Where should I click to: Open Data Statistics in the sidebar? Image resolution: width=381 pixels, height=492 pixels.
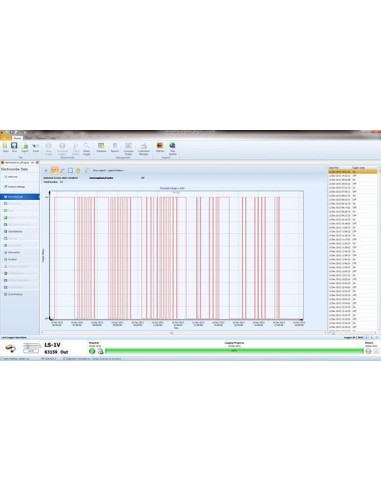(x=20, y=231)
